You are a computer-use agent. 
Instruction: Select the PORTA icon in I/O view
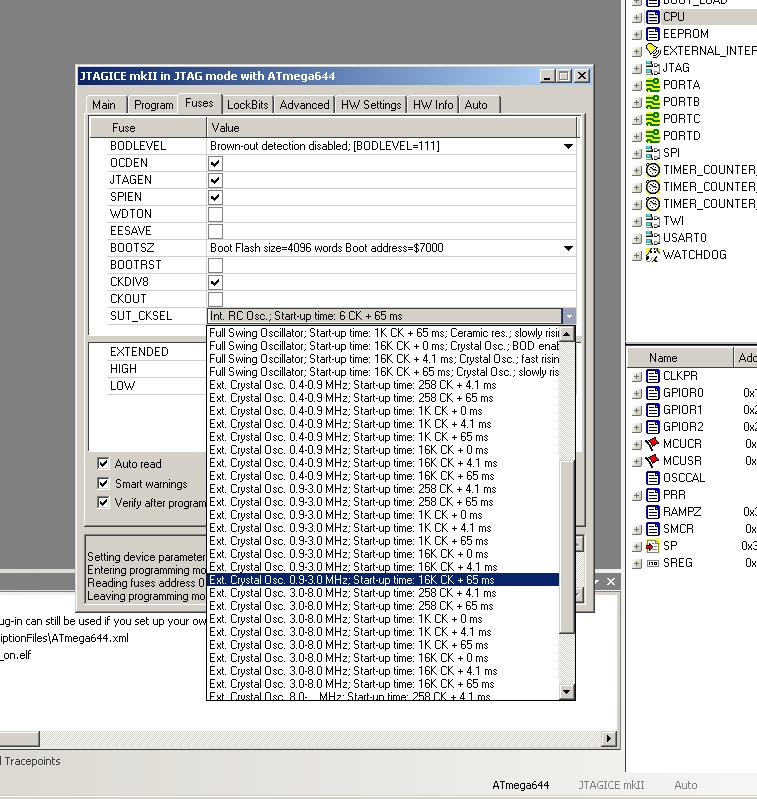point(653,85)
